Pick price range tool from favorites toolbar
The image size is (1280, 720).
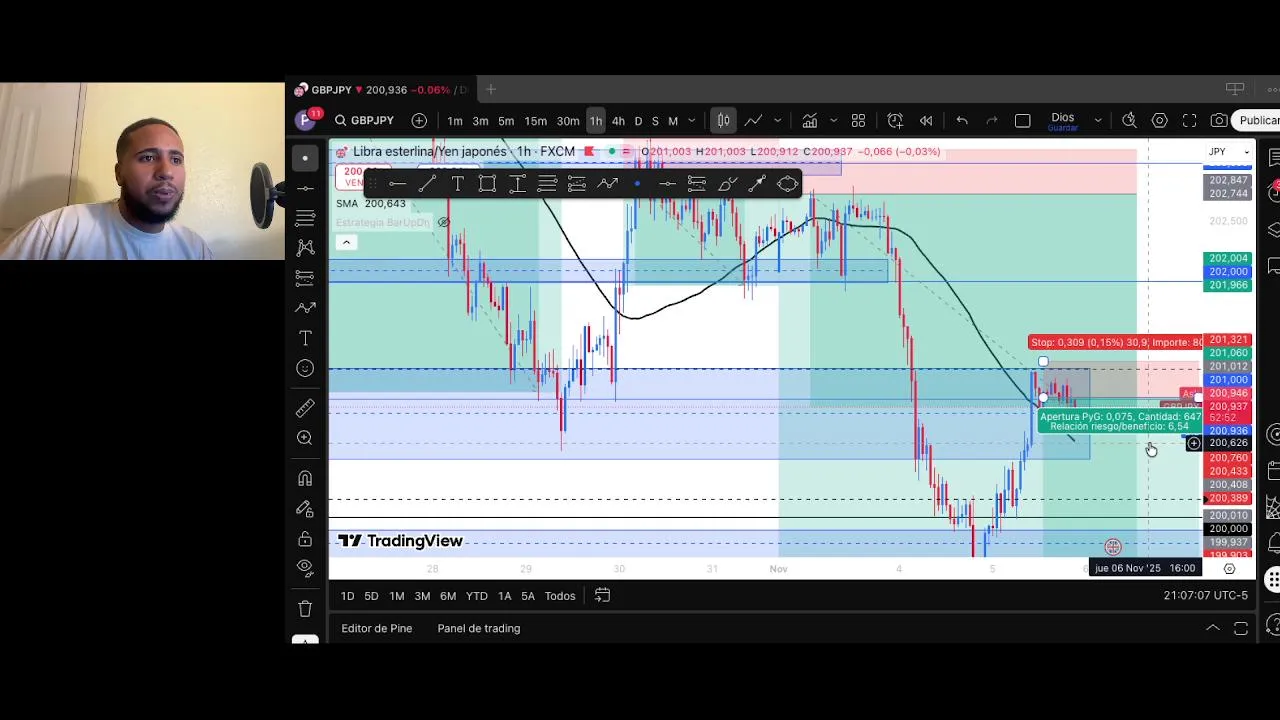pos(517,183)
